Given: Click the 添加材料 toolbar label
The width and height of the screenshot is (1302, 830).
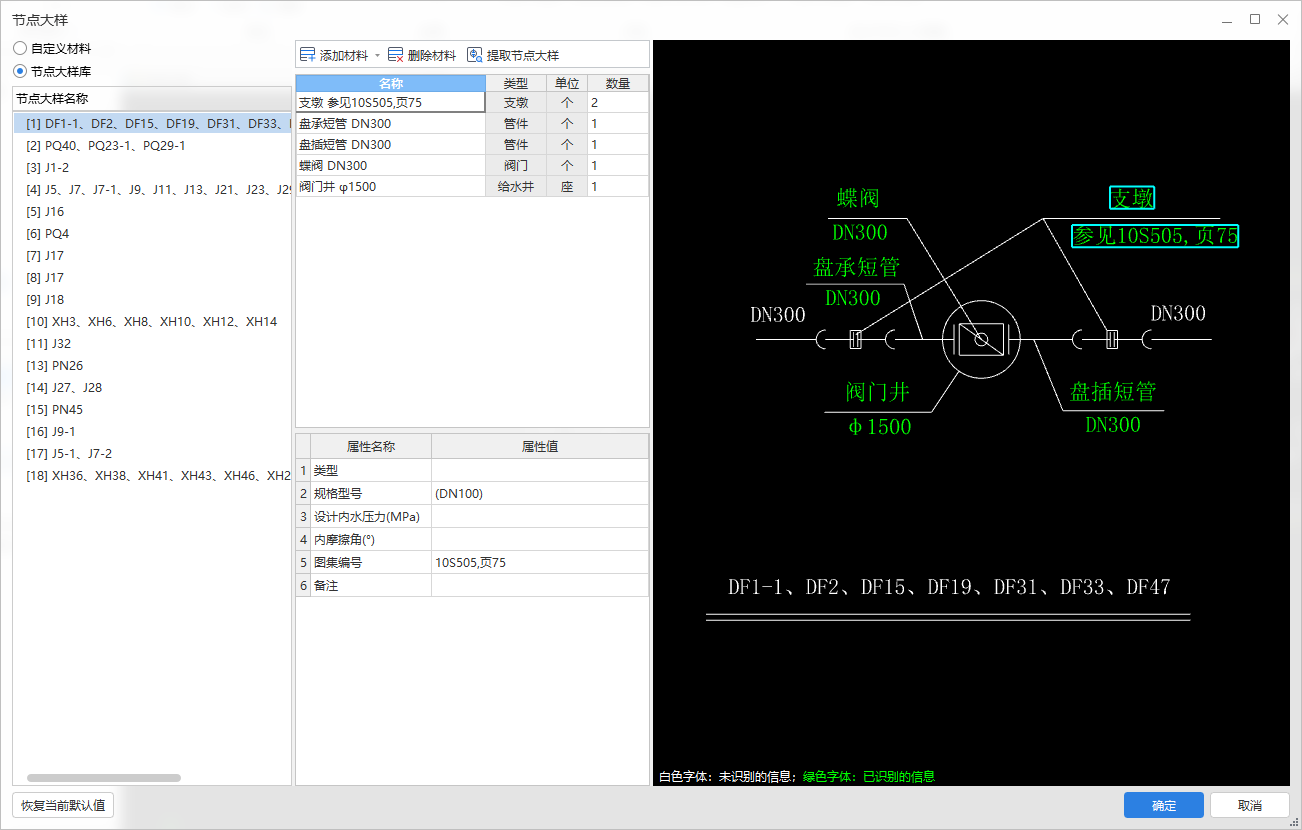Looking at the screenshot, I should (344, 55).
